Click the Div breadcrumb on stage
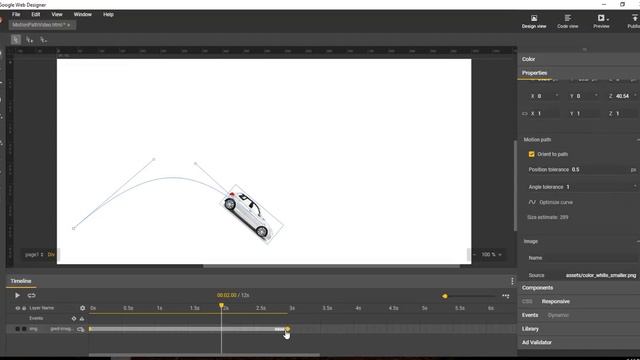640x360 pixels. coord(51,254)
